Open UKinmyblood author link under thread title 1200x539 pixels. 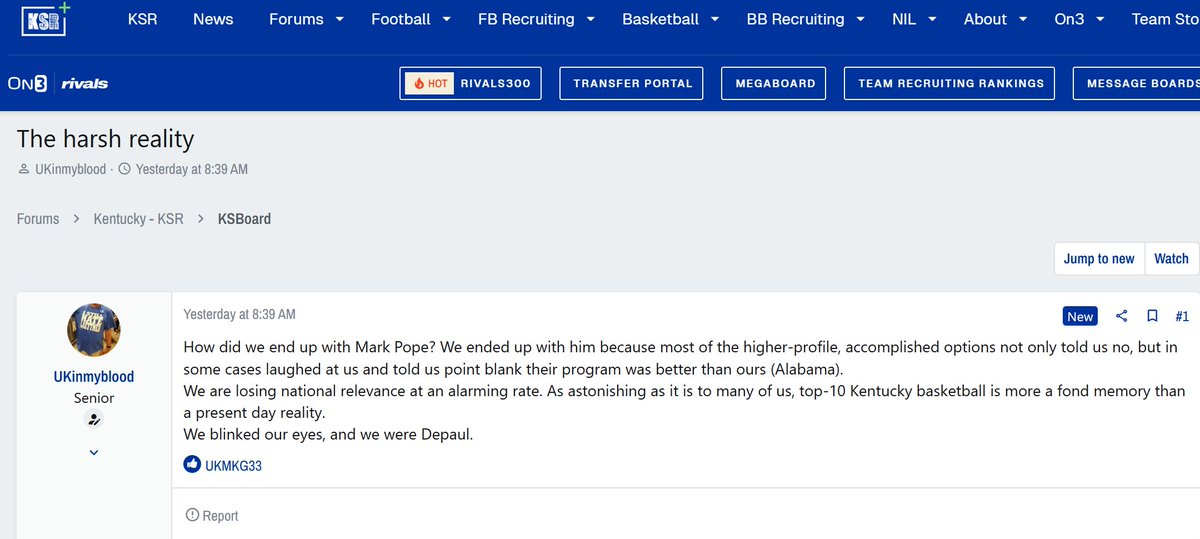70,169
